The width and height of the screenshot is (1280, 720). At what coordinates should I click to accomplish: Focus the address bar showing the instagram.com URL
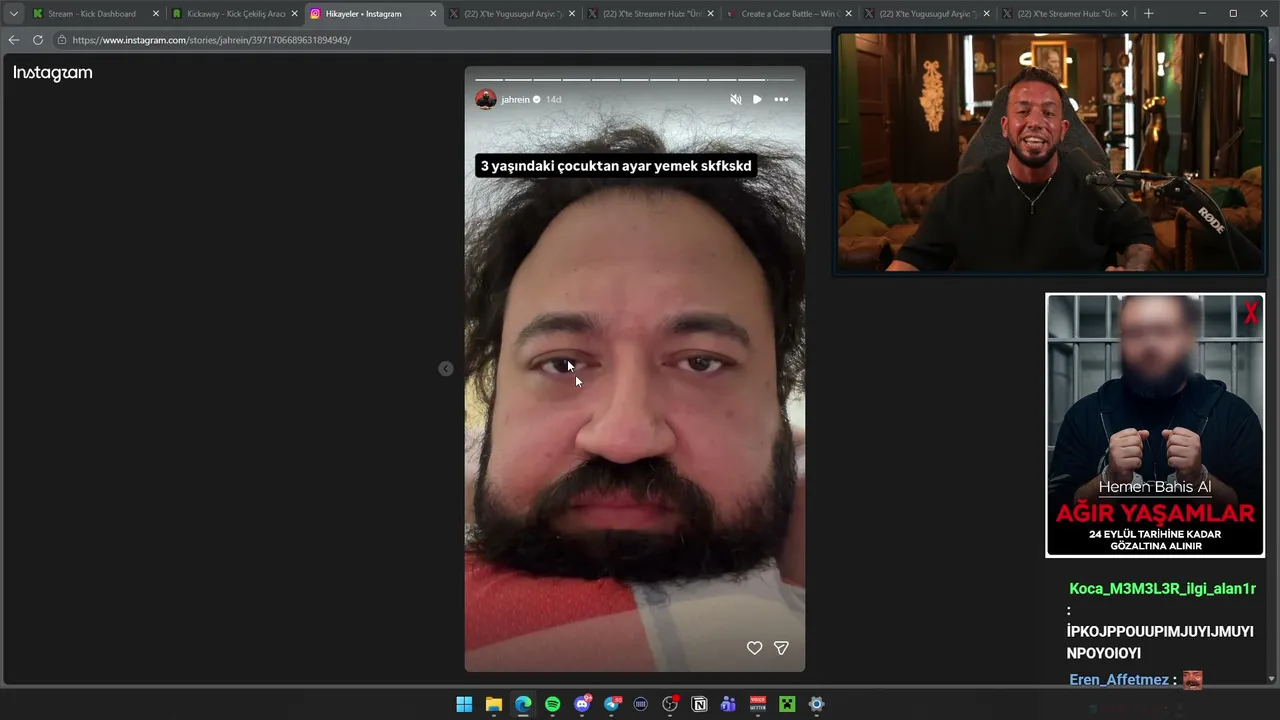(x=440, y=40)
